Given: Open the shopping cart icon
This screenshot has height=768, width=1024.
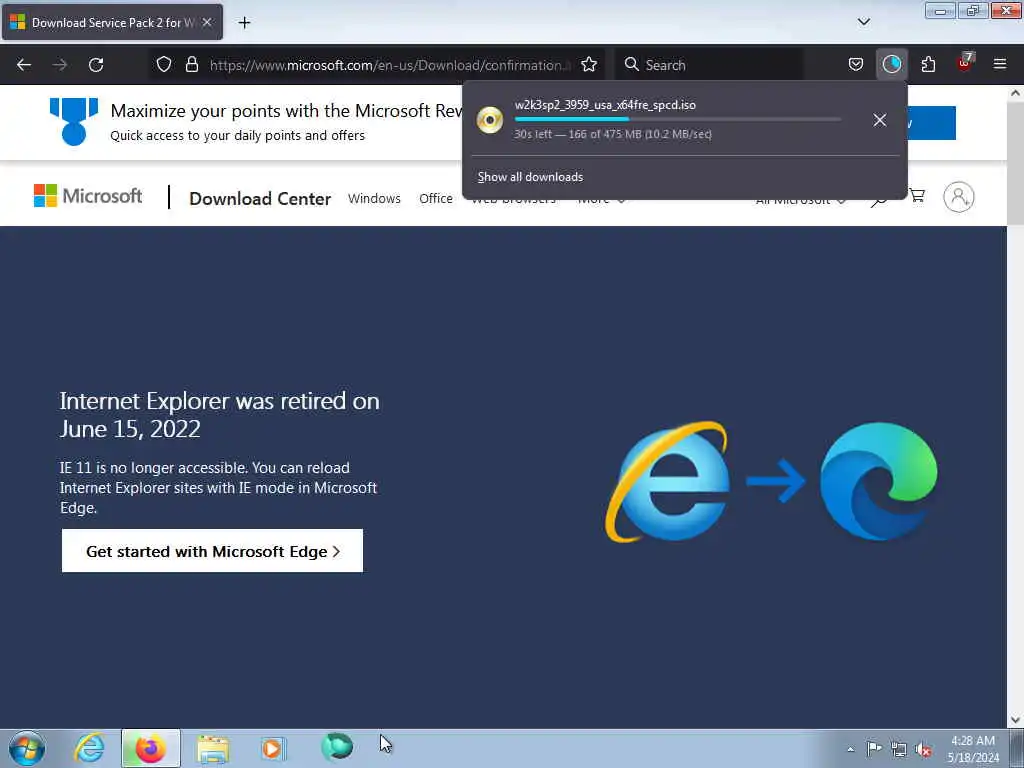Looking at the screenshot, I should point(917,196).
